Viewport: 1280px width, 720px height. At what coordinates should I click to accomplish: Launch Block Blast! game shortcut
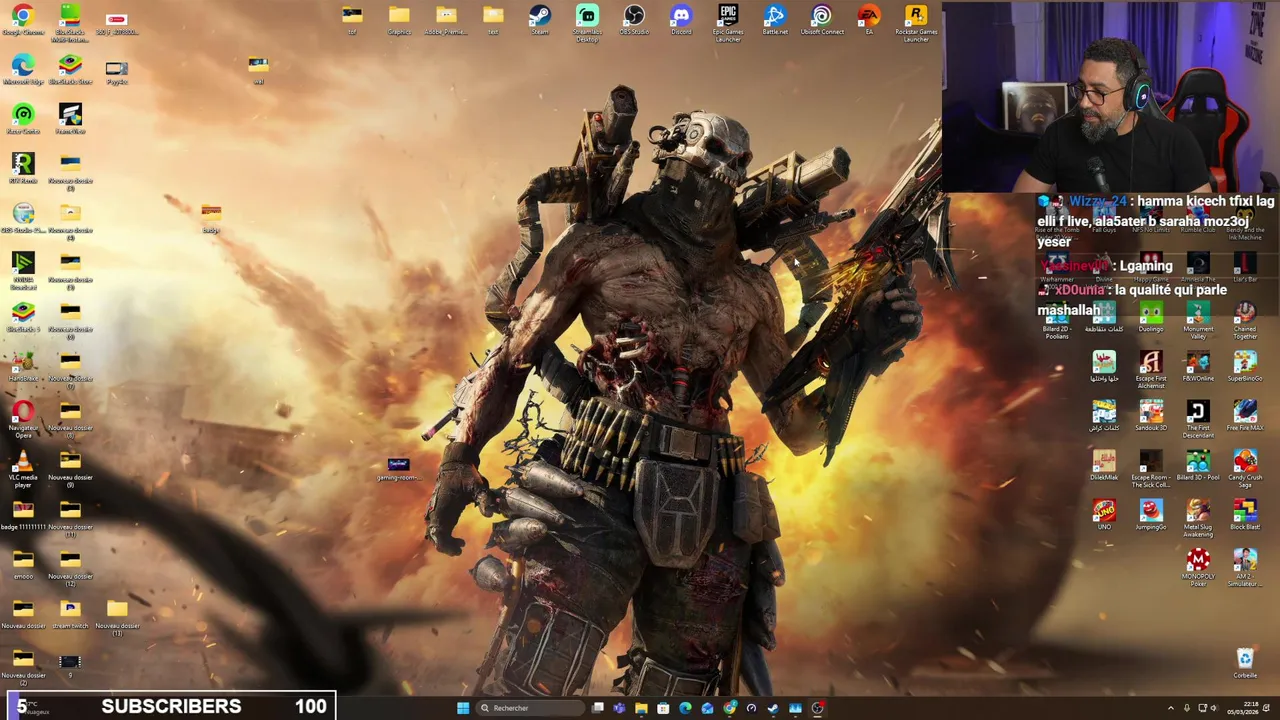coord(1245,515)
